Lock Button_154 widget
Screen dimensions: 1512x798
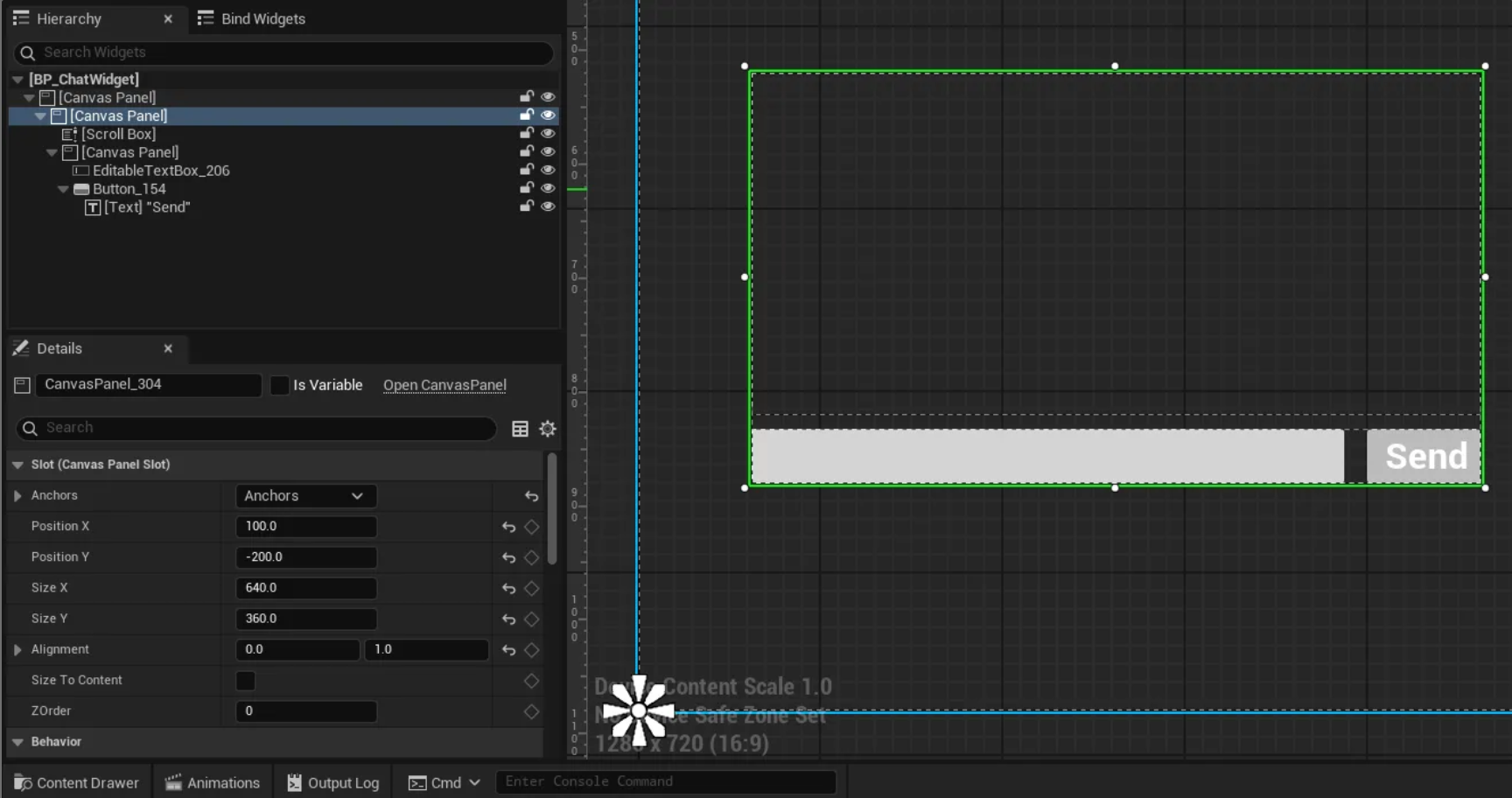click(526, 188)
